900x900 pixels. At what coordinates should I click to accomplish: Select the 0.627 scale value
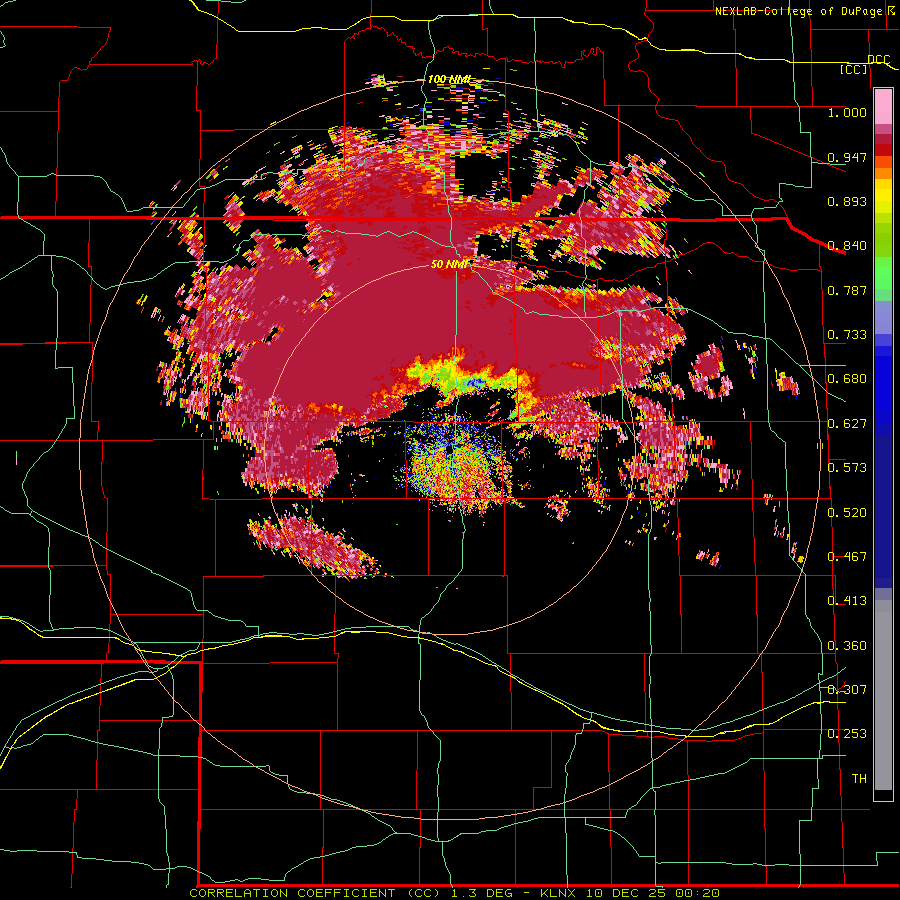point(847,423)
